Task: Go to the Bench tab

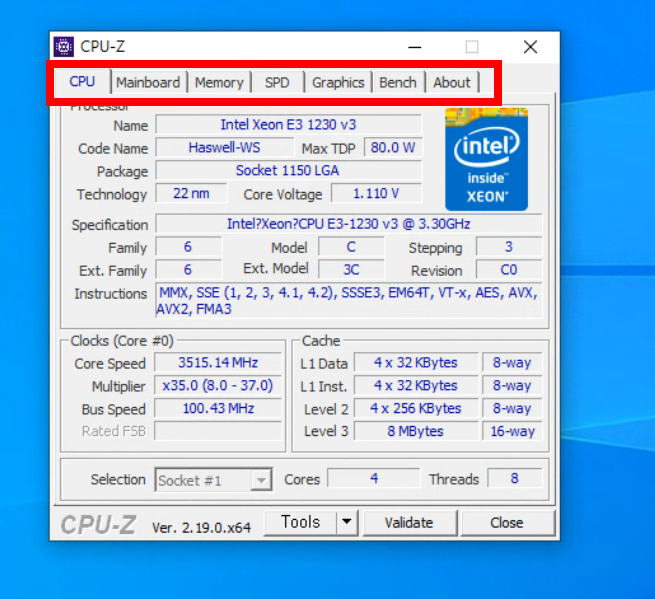Action: pos(398,82)
